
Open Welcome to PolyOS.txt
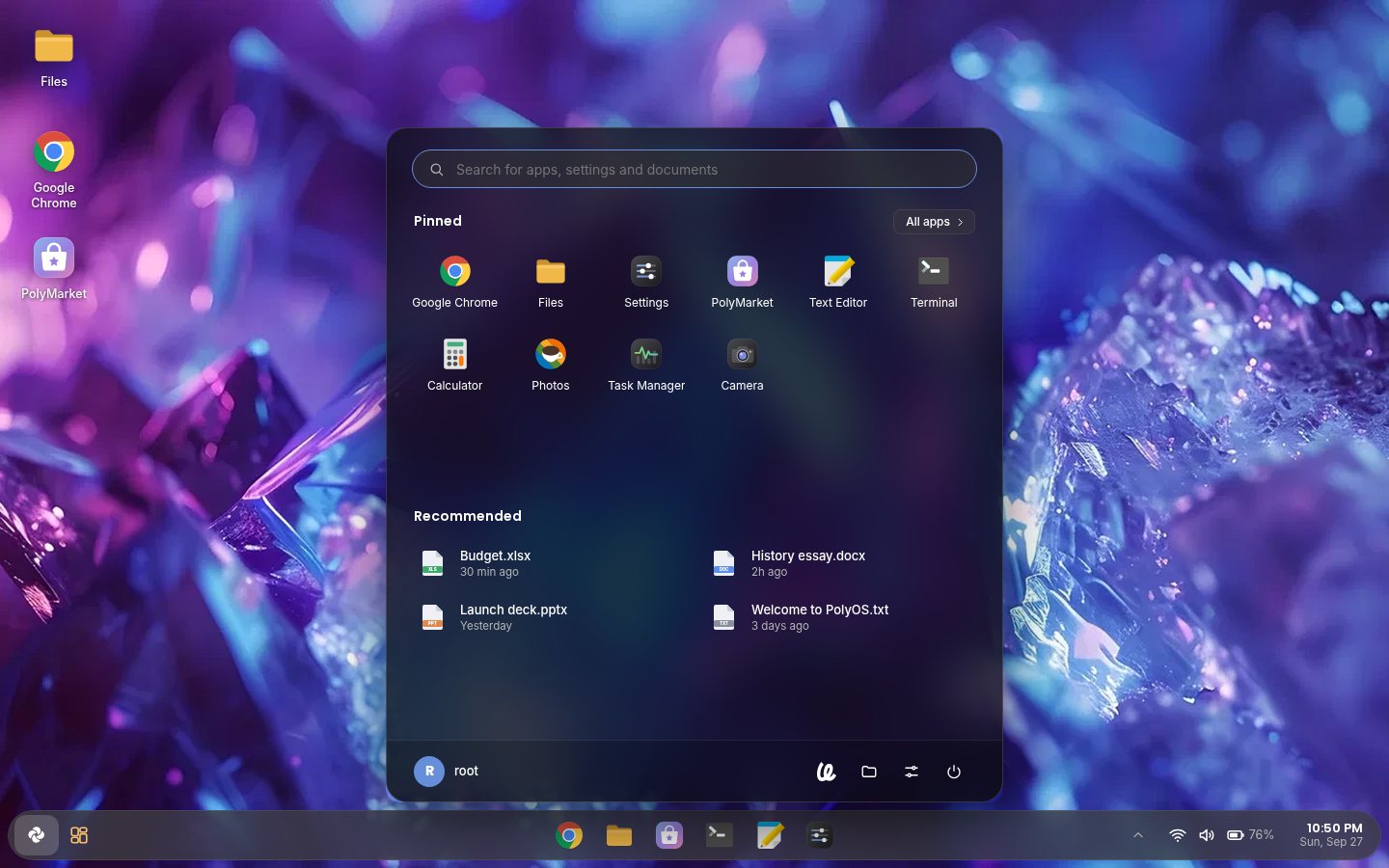point(841,617)
